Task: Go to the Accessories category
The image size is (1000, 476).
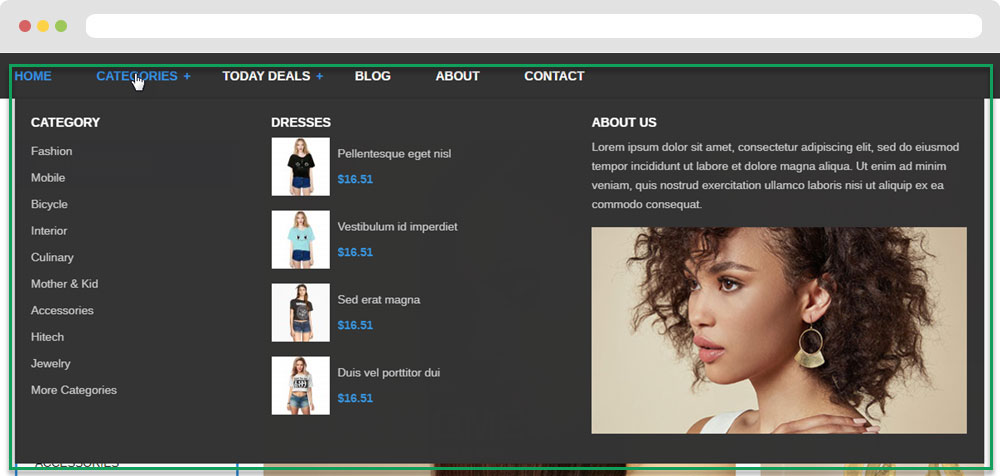Action: point(62,310)
